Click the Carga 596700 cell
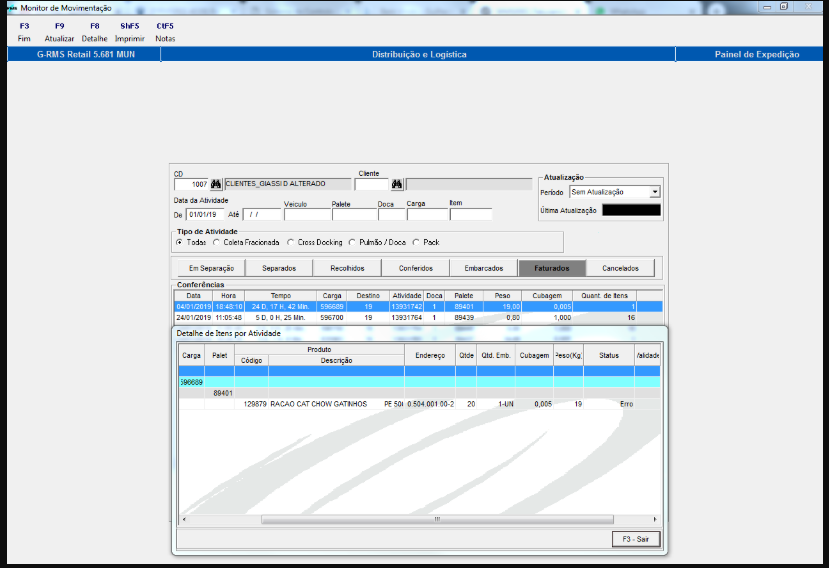 331,318
